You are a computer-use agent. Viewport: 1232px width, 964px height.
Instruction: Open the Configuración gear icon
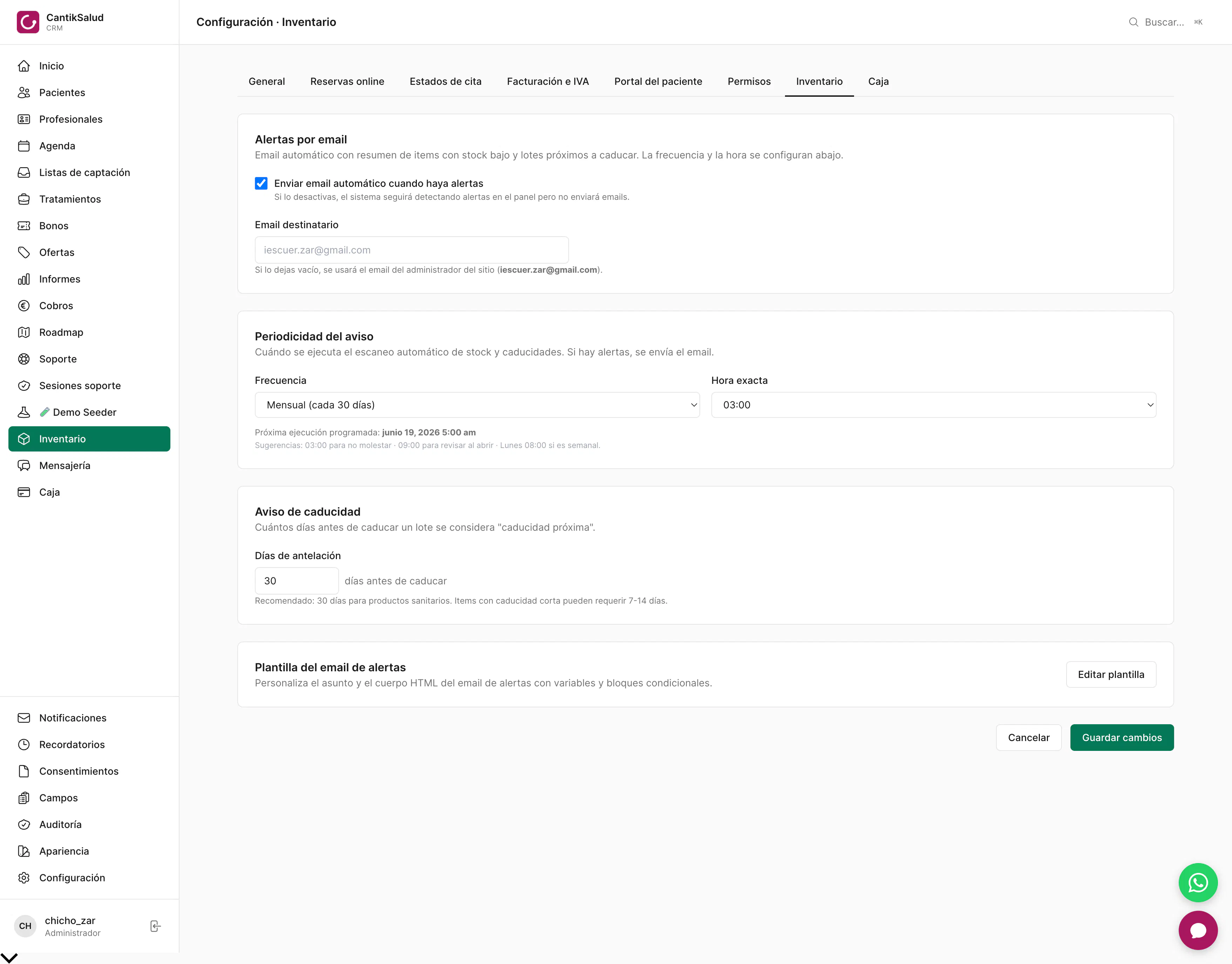pyautogui.click(x=24, y=878)
